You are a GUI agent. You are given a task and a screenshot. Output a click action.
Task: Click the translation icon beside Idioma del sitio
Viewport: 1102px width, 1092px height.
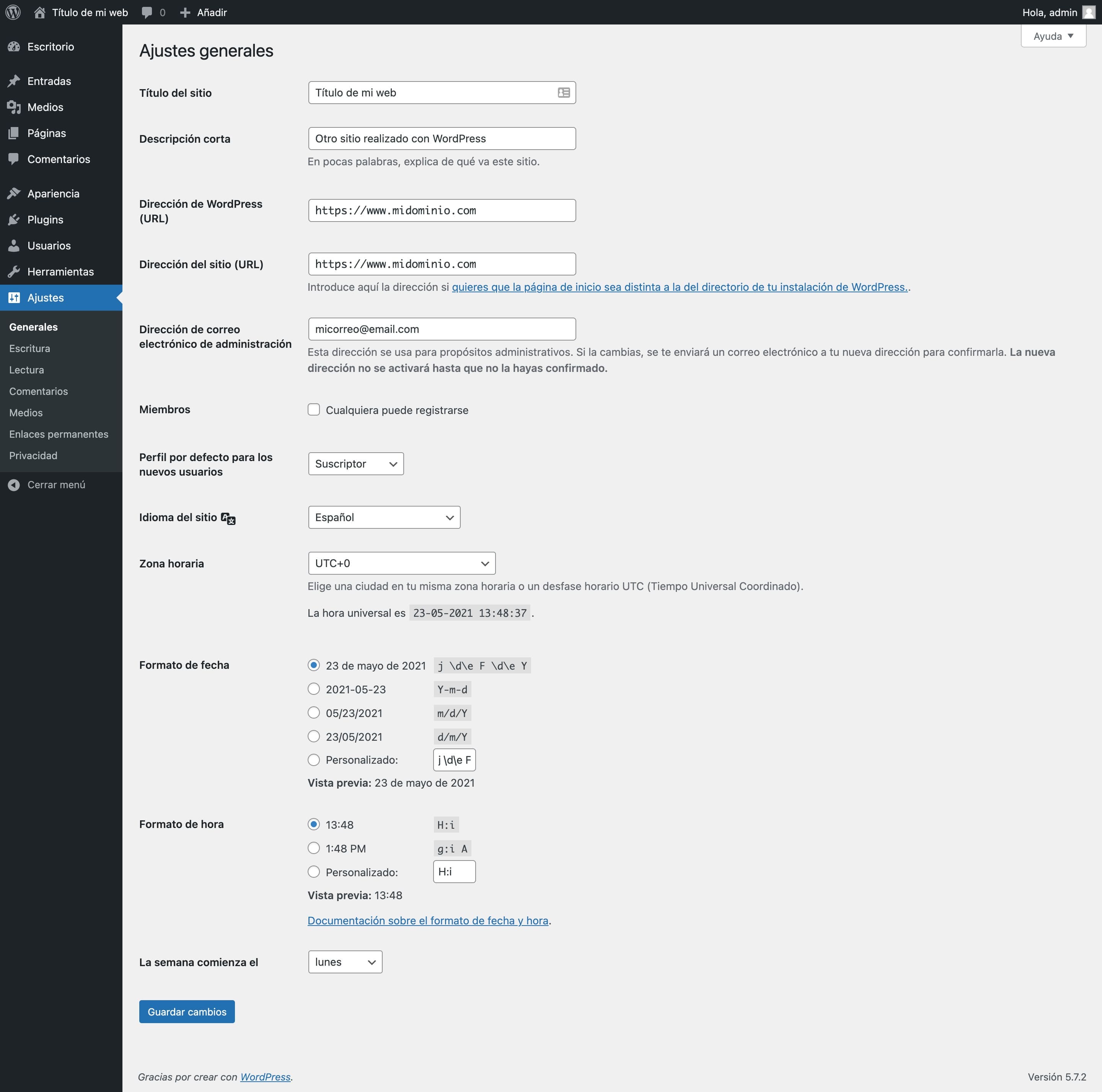(x=228, y=518)
